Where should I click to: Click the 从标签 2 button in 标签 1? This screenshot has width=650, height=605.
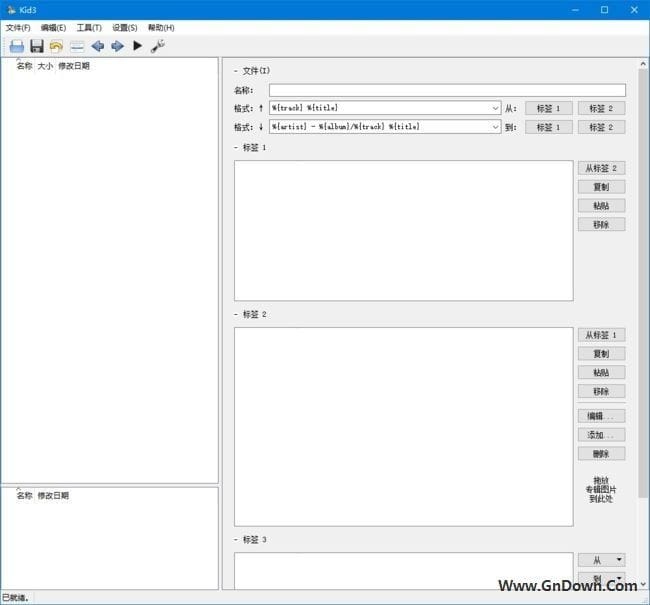[601, 168]
